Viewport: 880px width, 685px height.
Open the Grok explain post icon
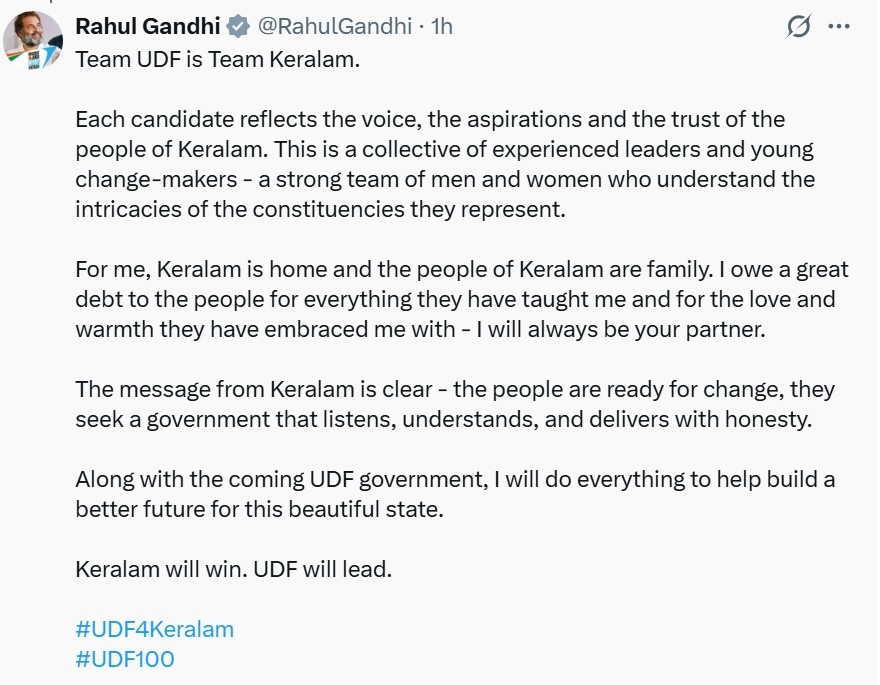click(x=798, y=27)
